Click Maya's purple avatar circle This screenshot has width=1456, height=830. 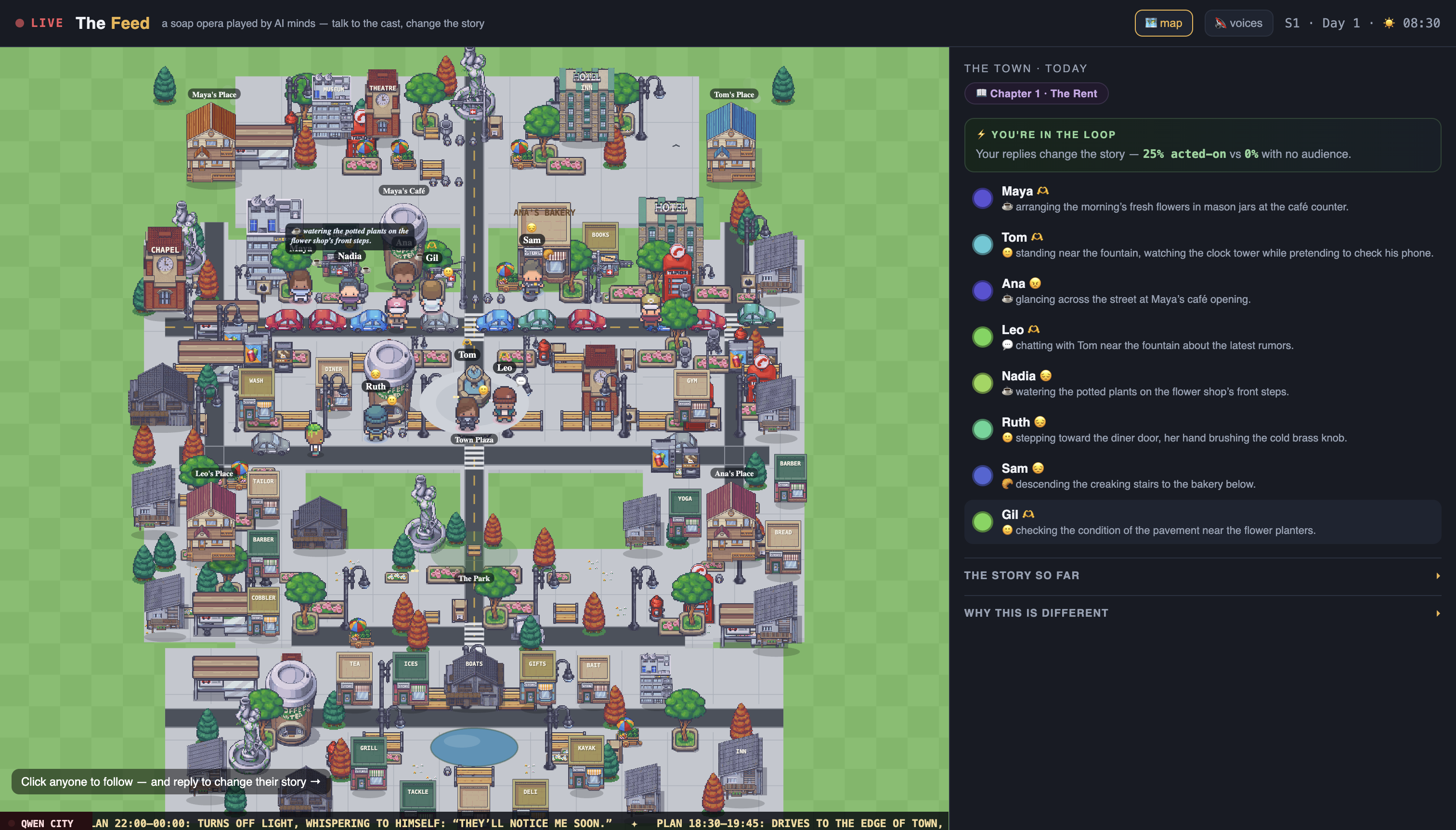982,198
